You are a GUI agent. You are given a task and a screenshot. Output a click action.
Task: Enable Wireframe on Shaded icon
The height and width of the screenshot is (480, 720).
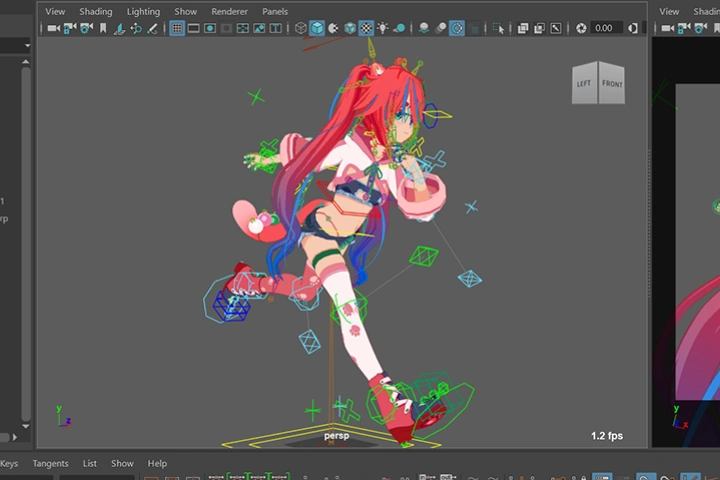pos(350,28)
